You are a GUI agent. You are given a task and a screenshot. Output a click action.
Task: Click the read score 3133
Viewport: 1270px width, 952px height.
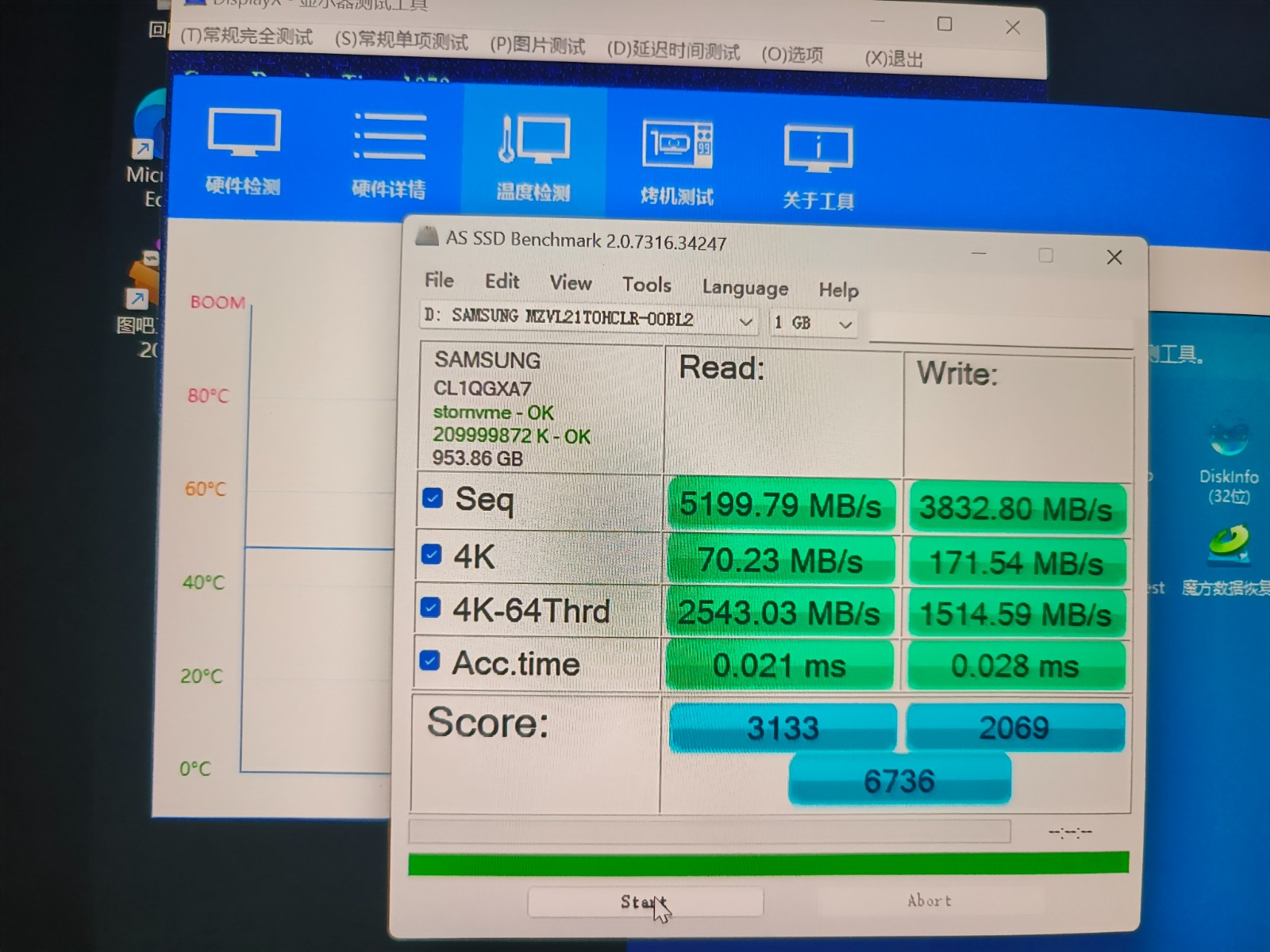[783, 727]
